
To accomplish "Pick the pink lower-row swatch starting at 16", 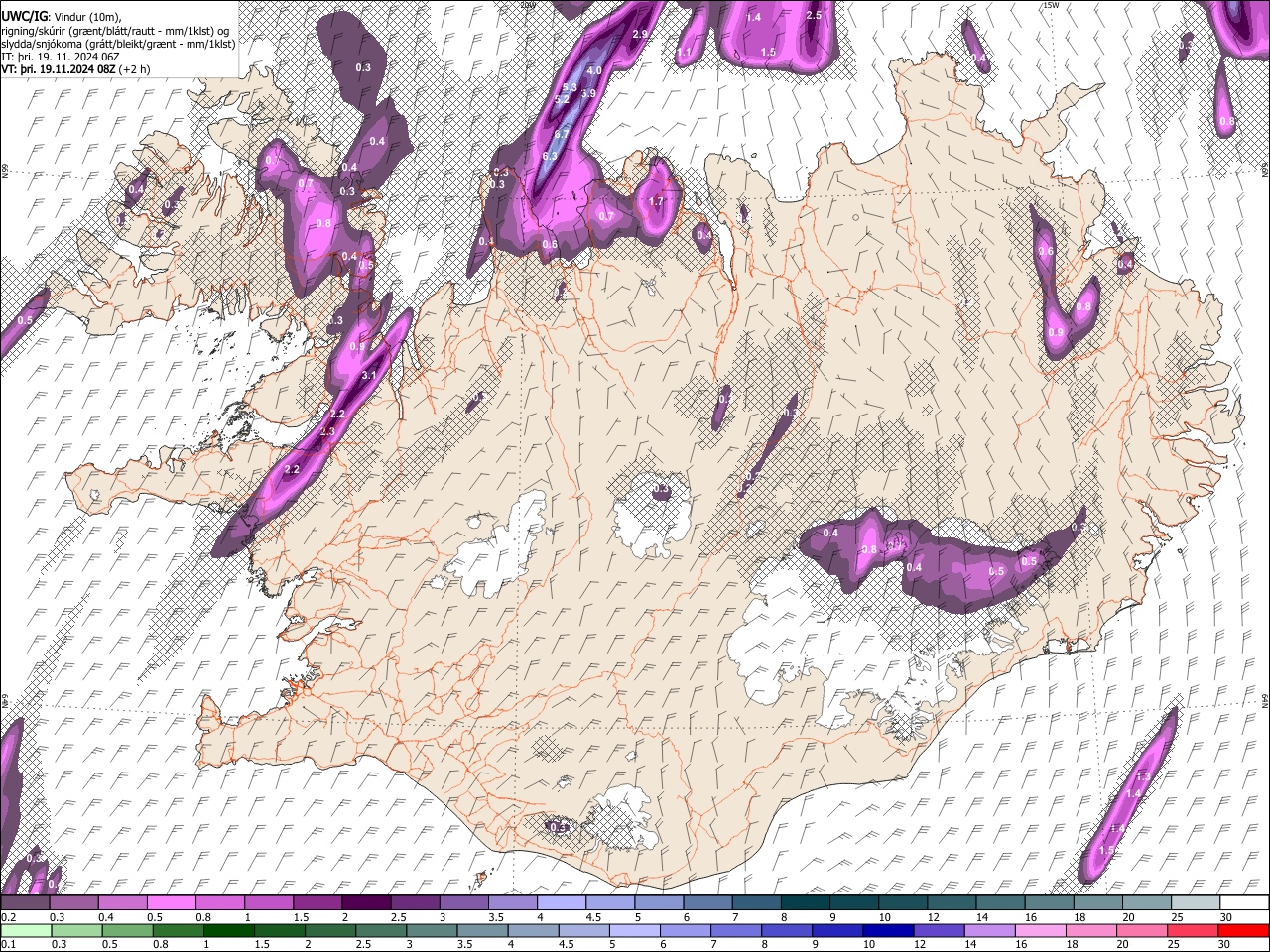I will [x=1039, y=930].
